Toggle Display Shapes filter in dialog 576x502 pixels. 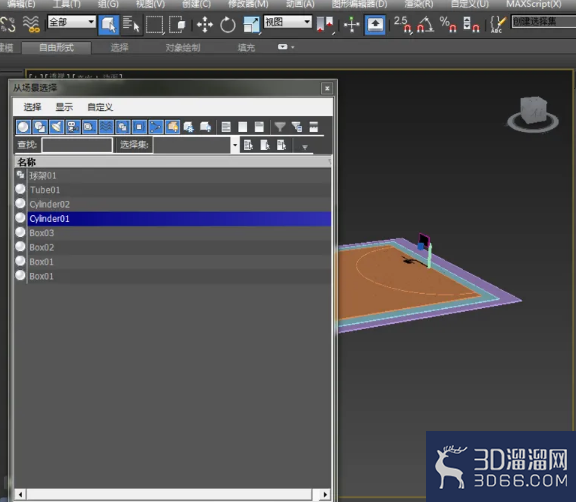40,127
